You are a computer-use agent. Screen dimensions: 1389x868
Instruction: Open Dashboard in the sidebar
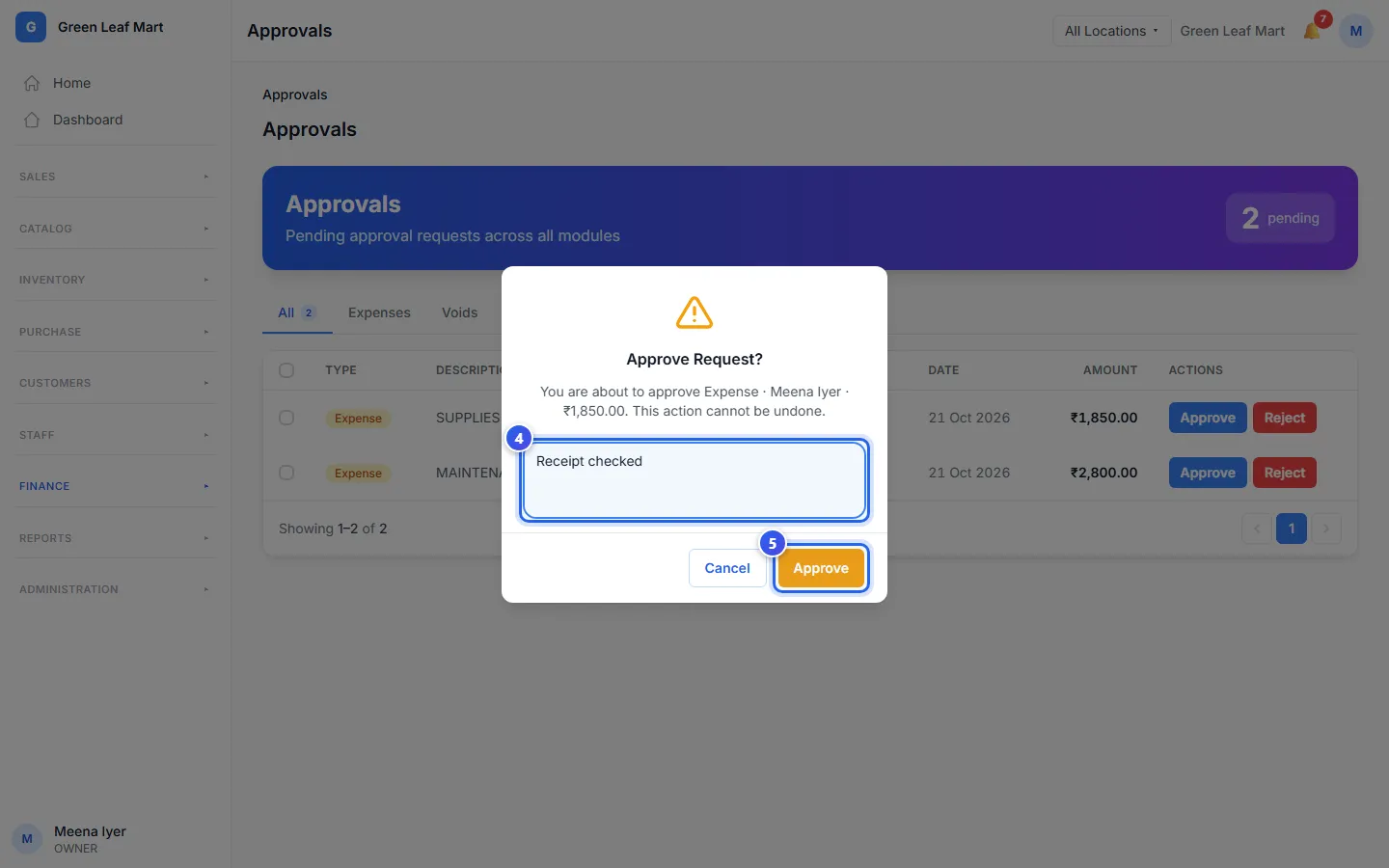(x=115, y=120)
